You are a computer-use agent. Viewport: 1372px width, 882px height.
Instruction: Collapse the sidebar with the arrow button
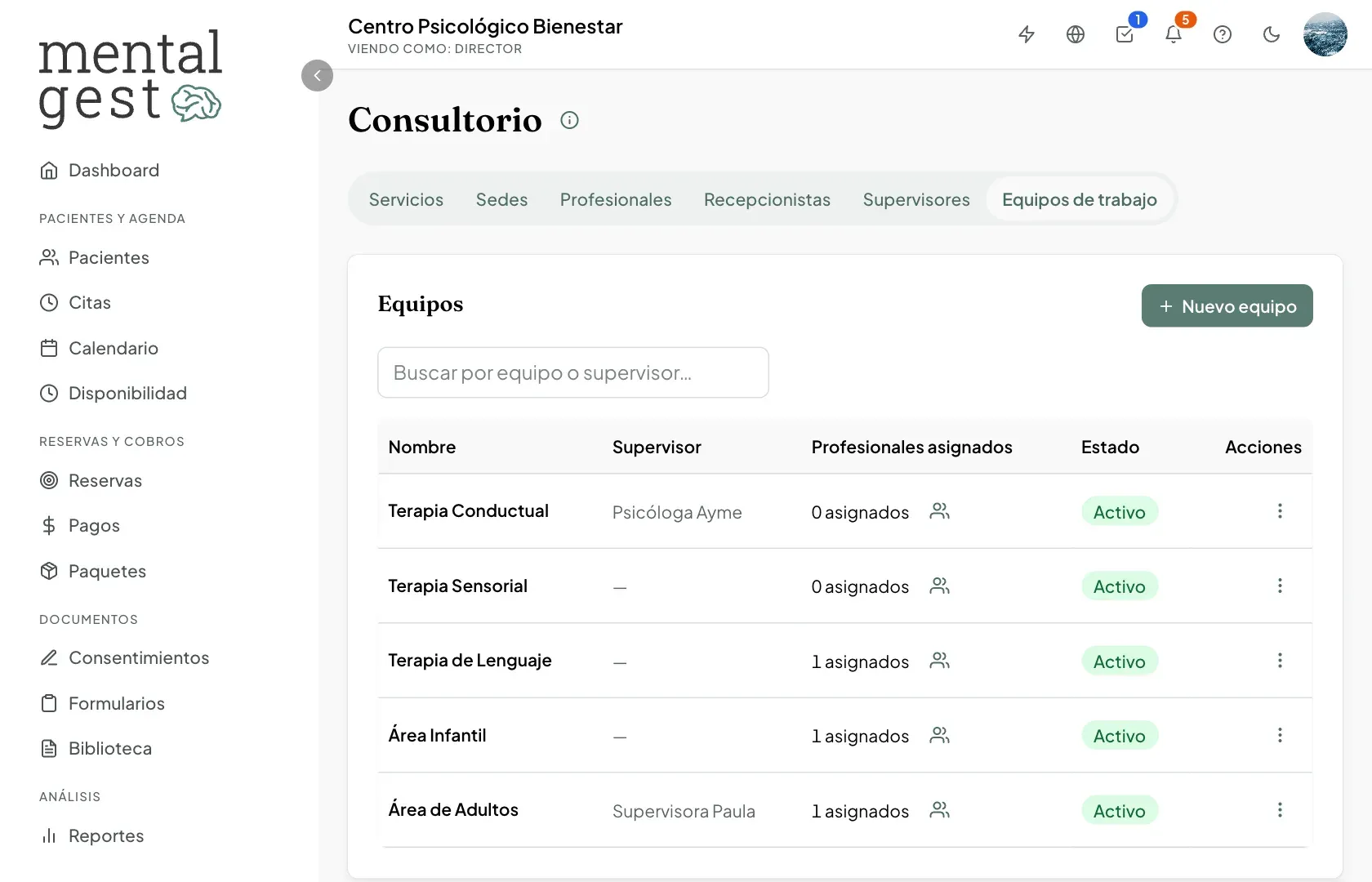coord(317,76)
